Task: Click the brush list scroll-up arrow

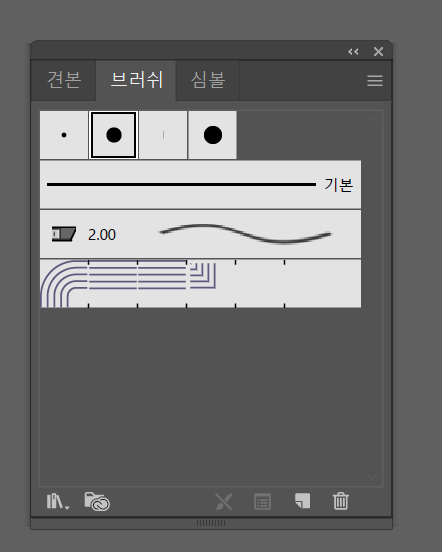Action: click(372, 120)
